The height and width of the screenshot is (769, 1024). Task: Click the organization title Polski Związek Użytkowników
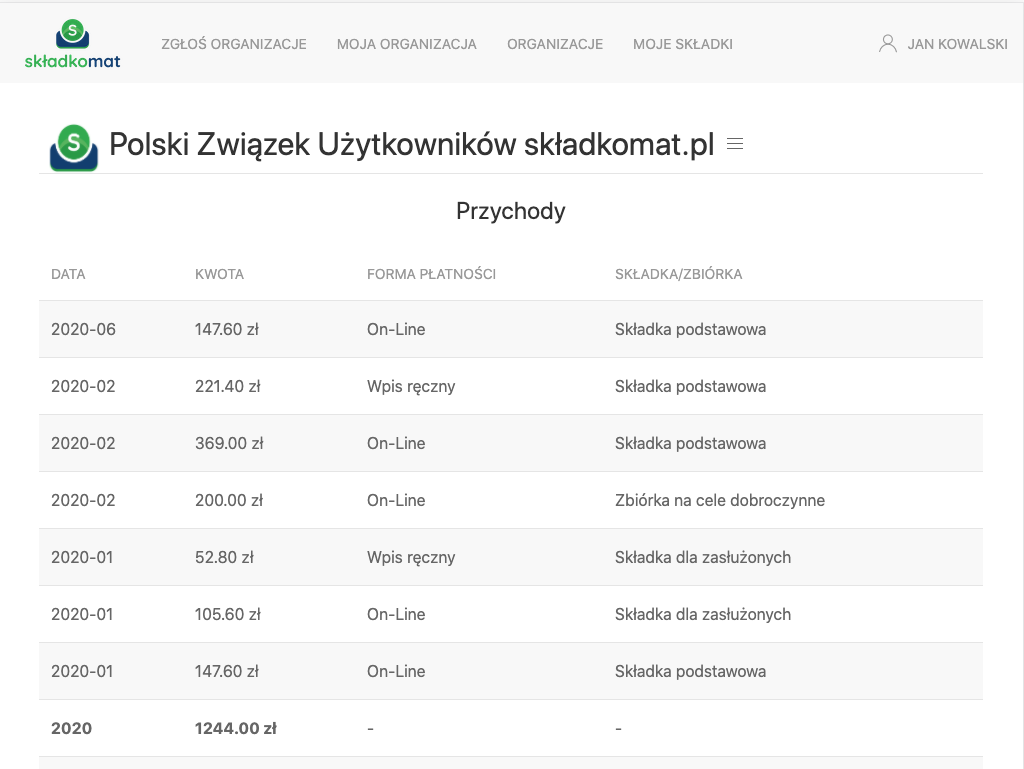click(x=411, y=144)
